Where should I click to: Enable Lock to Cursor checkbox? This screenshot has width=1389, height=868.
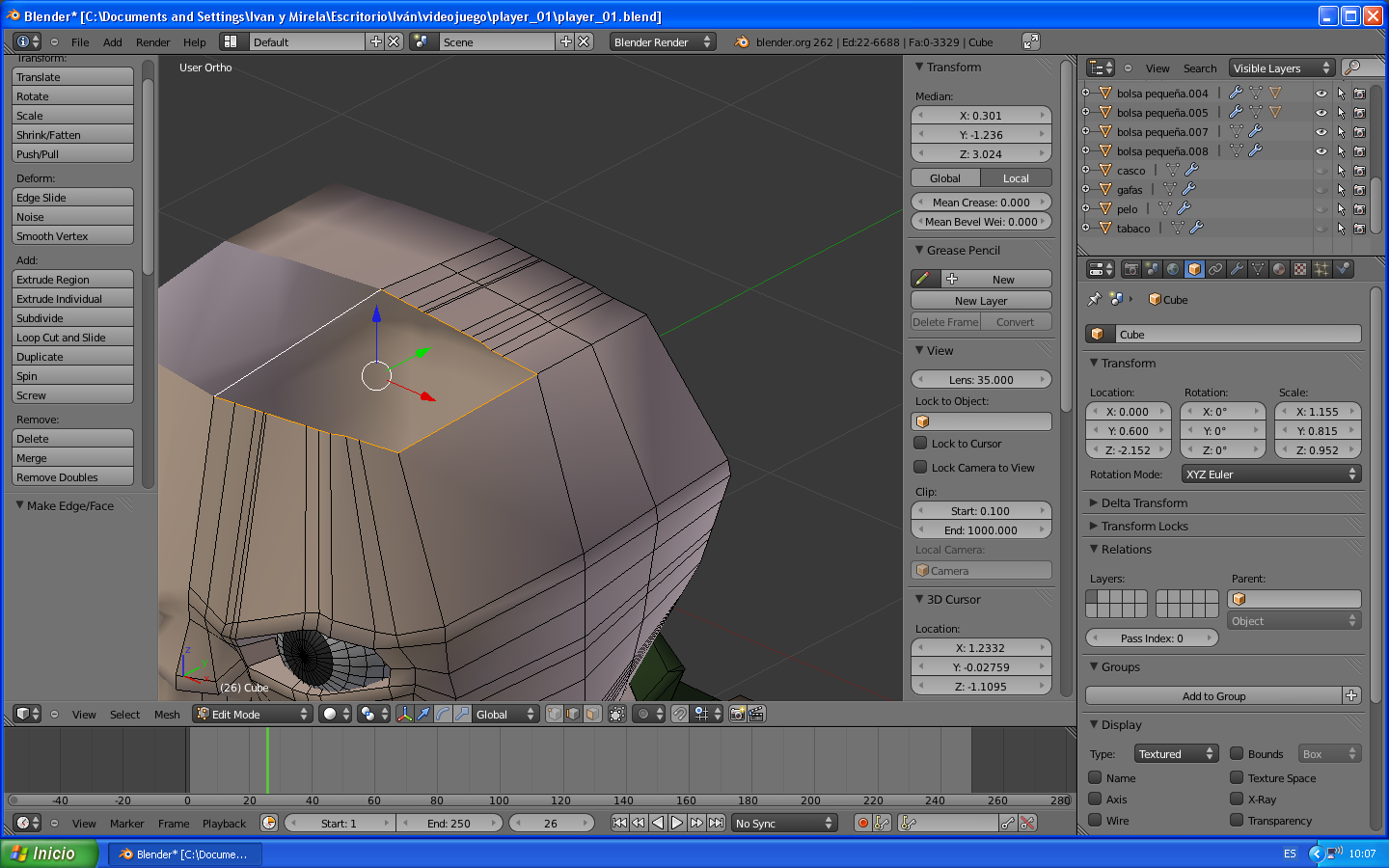coord(921,444)
